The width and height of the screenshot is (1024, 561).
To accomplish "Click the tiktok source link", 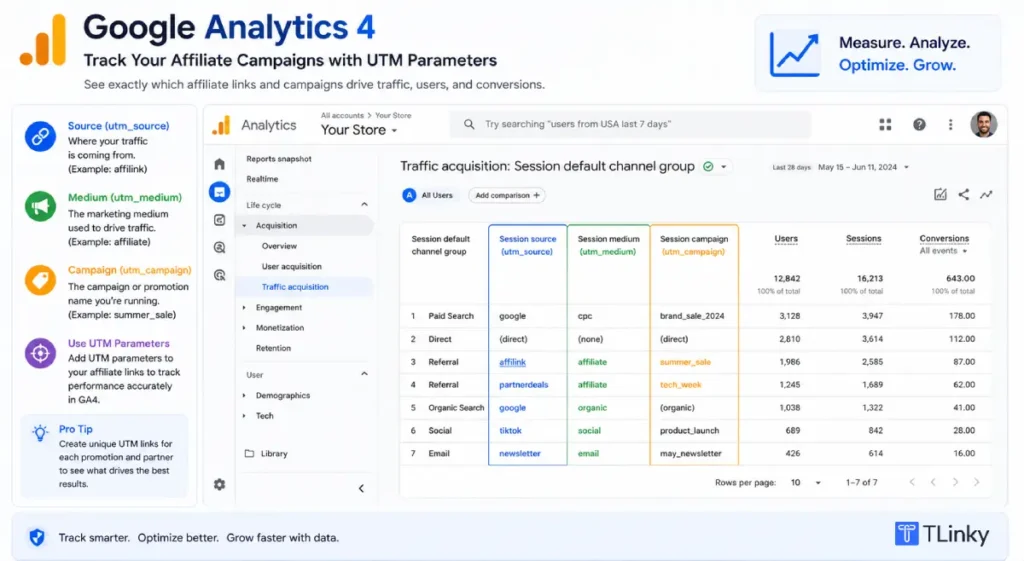I will pyautogui.click(x=510, y=430).
